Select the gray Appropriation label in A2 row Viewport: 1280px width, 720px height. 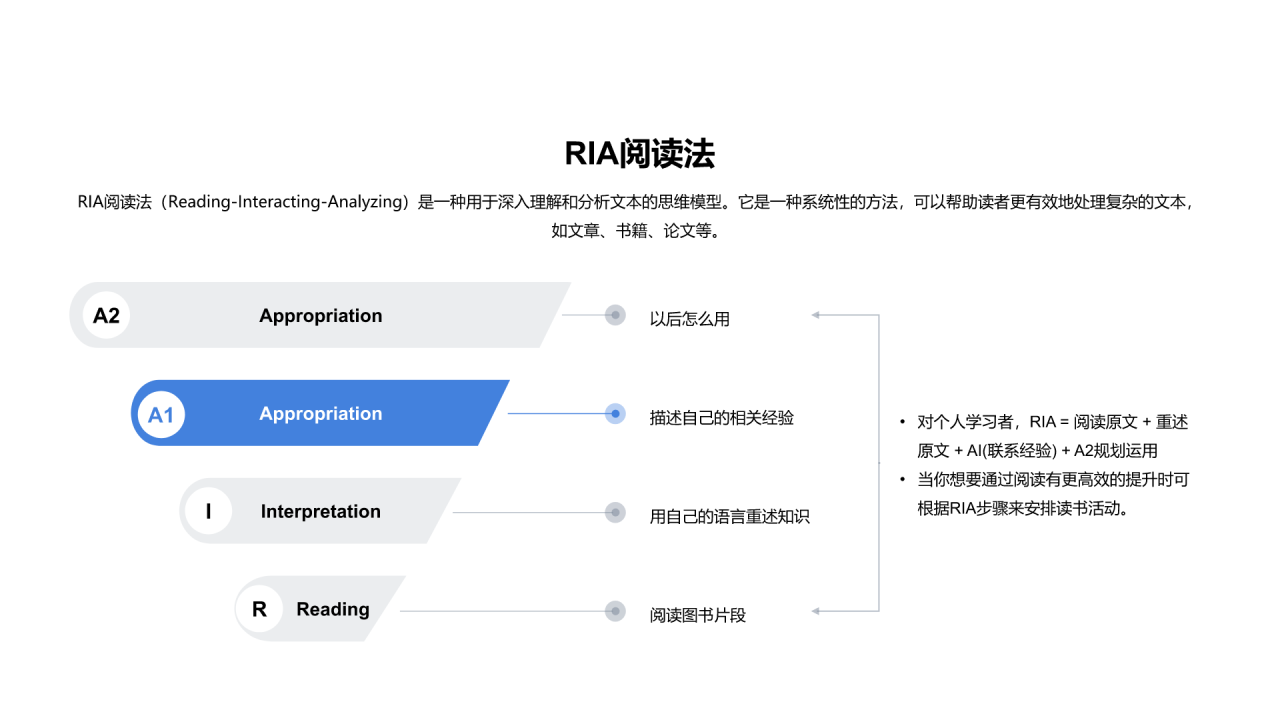(x=320, y=316)
